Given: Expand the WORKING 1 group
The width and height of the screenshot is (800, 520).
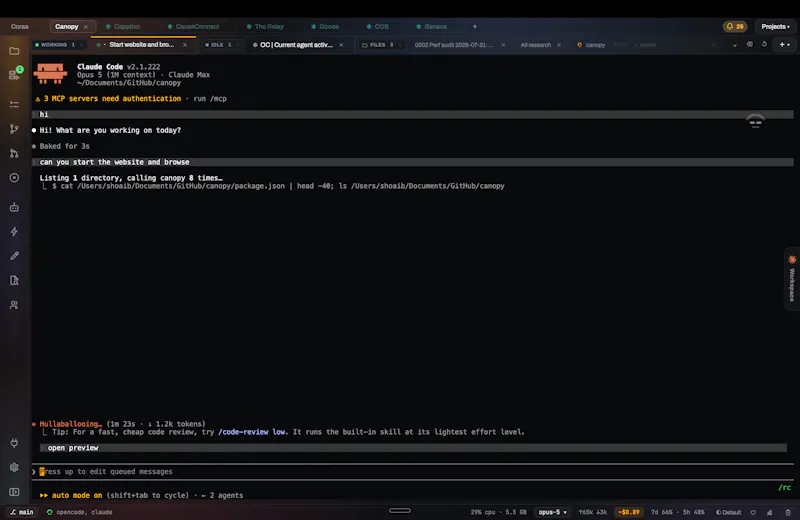Looking at the screenshot, I should (58, 45).
